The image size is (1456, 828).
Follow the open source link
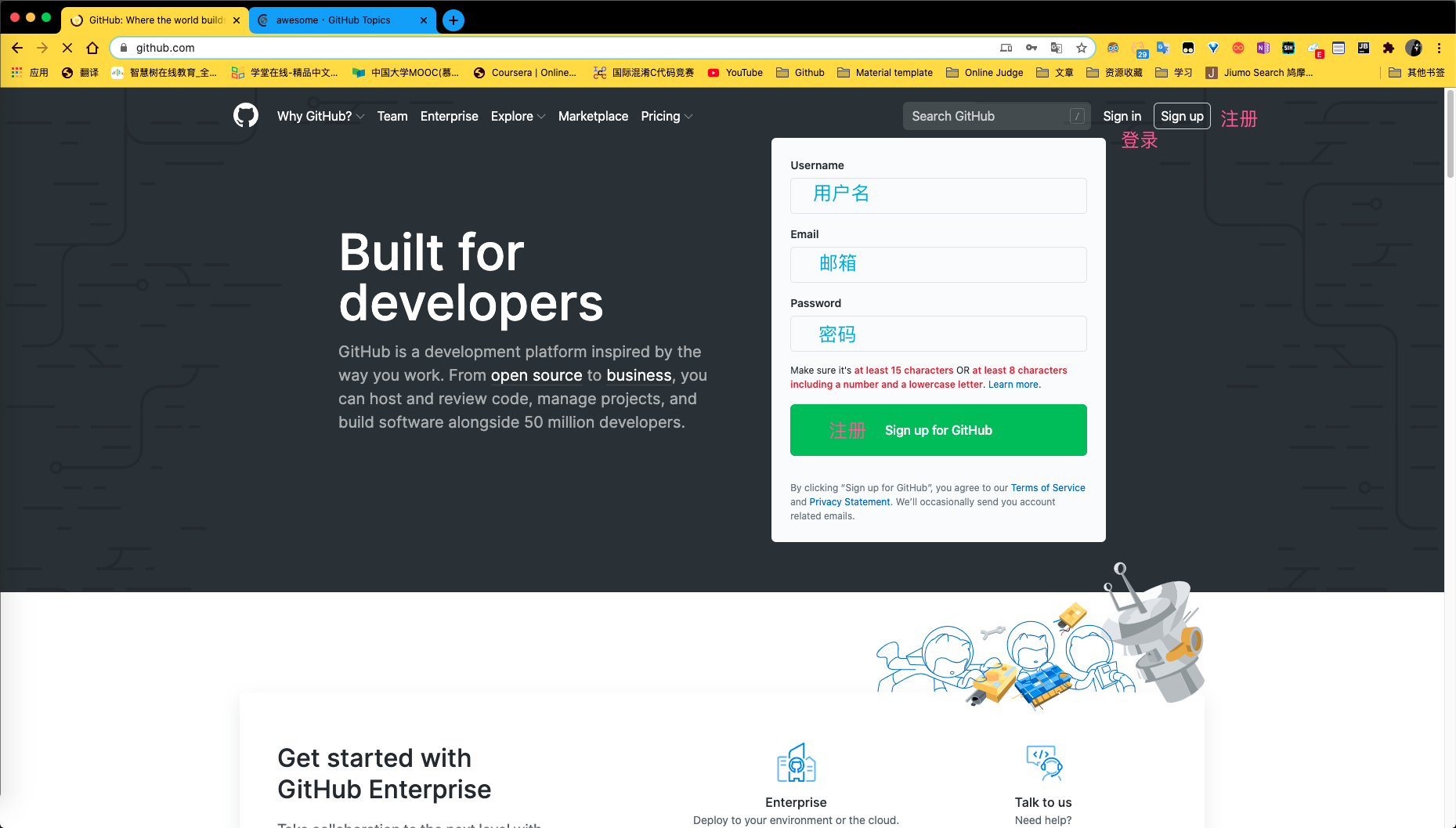click(537, 375)
